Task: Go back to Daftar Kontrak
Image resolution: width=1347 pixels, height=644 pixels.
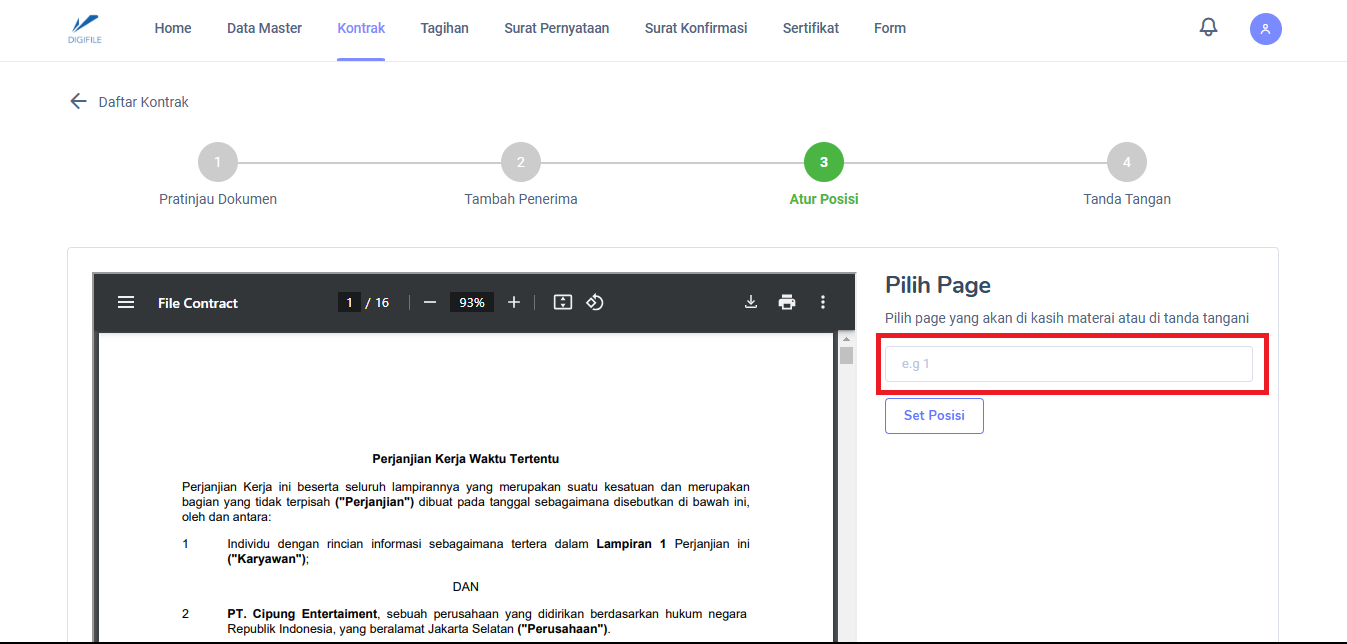Action: 129,102
